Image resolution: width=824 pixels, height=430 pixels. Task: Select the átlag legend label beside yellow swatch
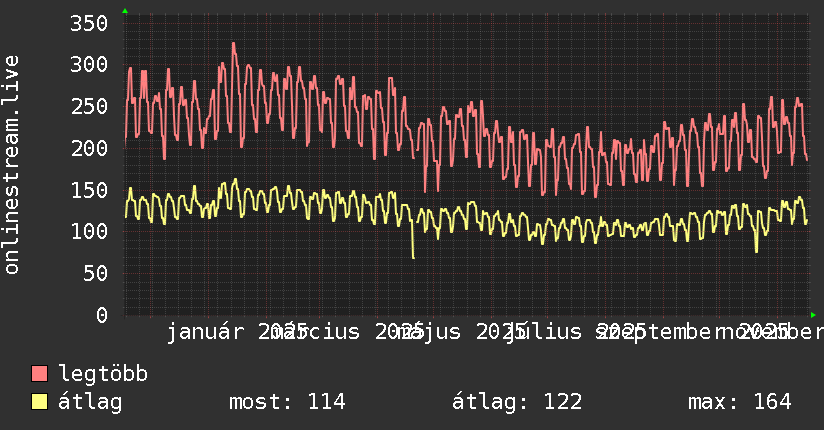90,402
